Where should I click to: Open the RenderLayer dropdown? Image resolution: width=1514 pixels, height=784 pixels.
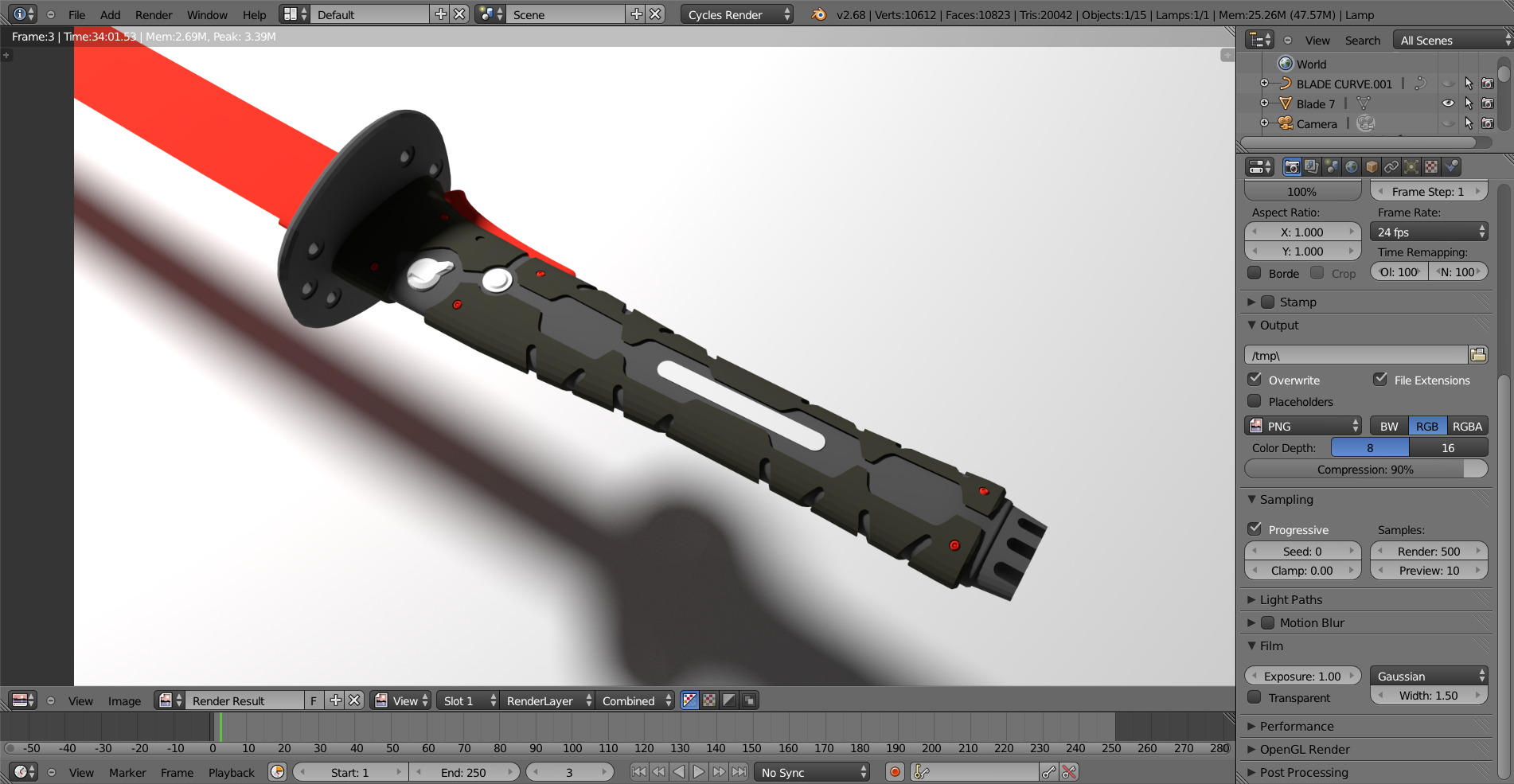[x=548, y=700]
